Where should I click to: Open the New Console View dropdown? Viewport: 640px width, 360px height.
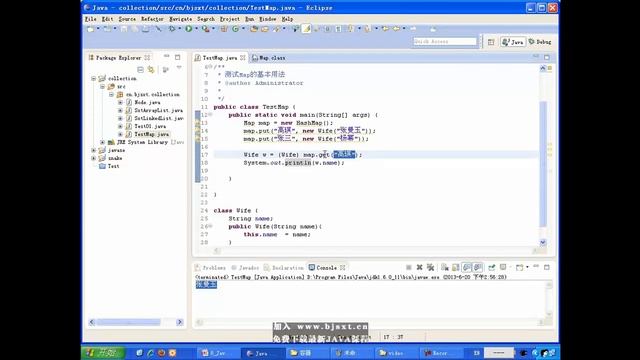[x=527, y=267]
